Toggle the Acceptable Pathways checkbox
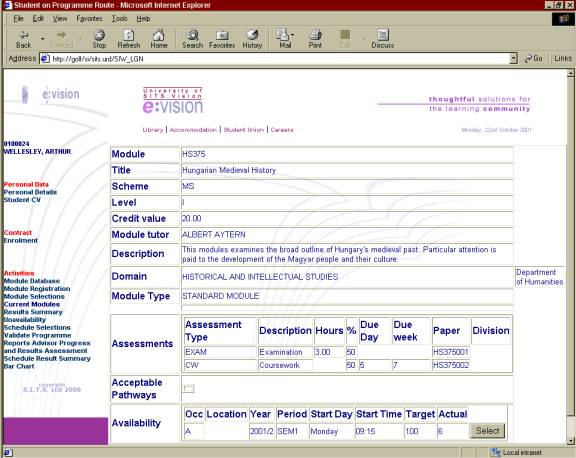The width and height of the screenshot is (576, 458). pyautogui.click(x=188, y=388)
